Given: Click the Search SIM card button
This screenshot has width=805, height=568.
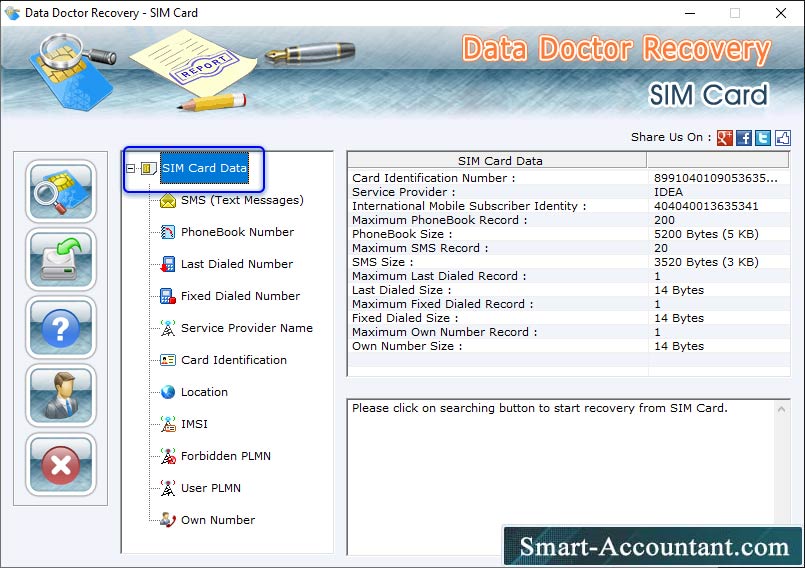Looking at the screenshot, I should 61,191.
